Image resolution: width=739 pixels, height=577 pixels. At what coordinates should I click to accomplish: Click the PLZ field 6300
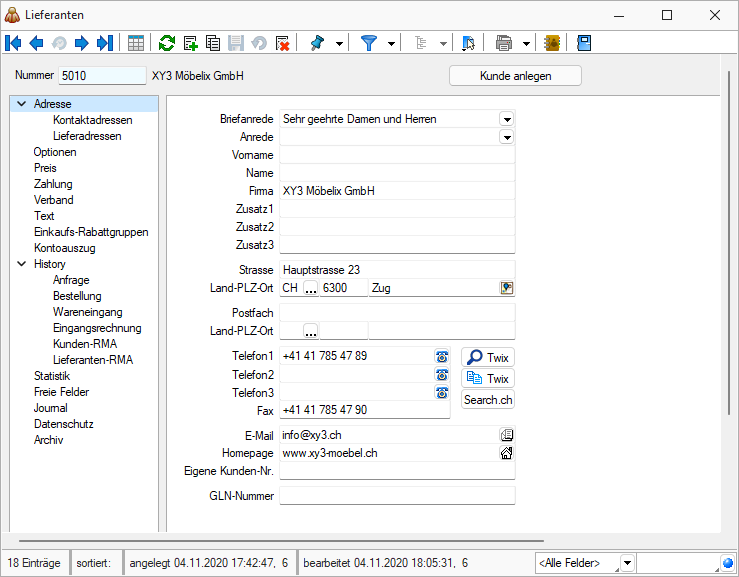tap(344, 288)
